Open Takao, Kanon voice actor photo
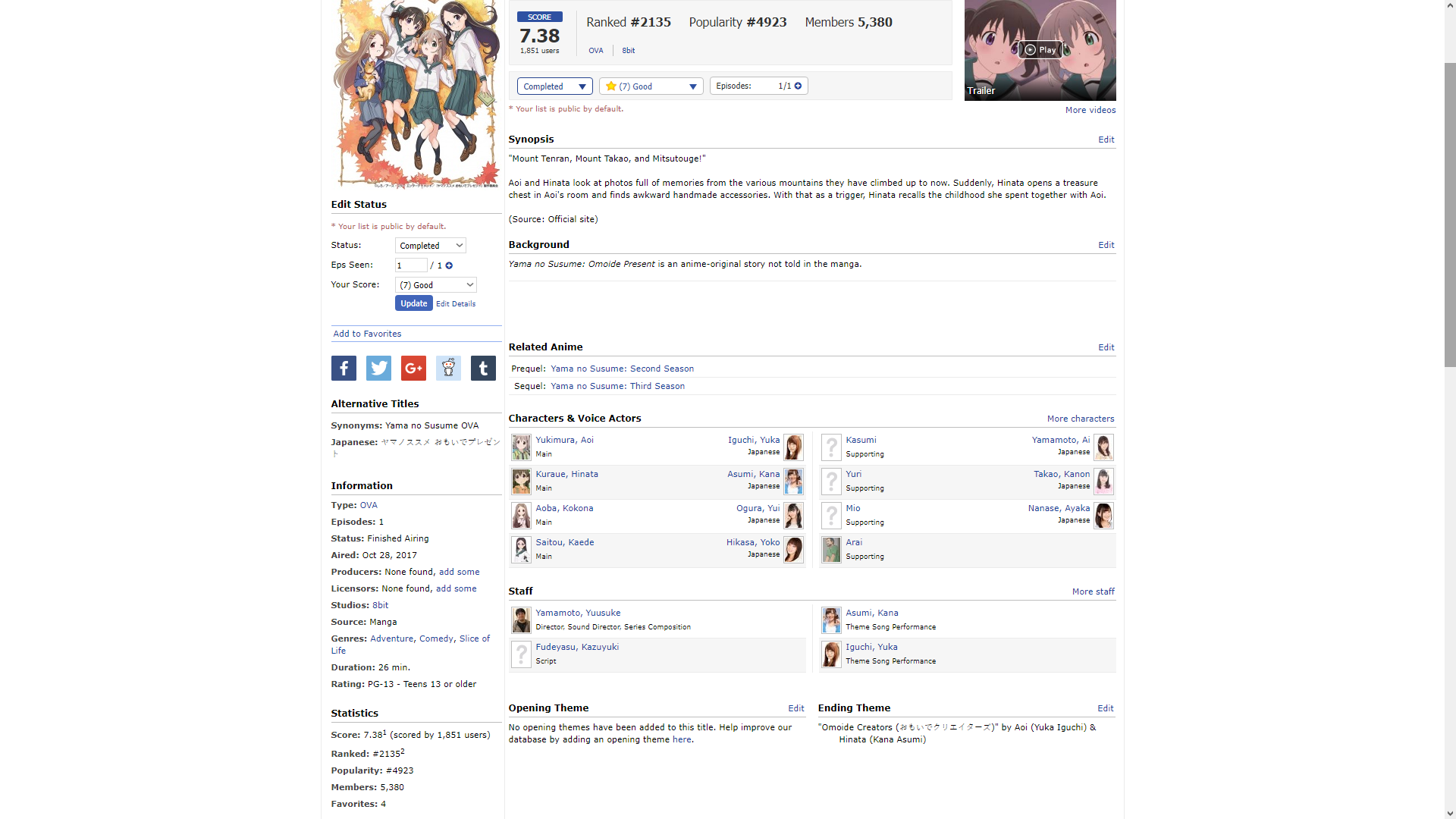 click(1103, 482)
